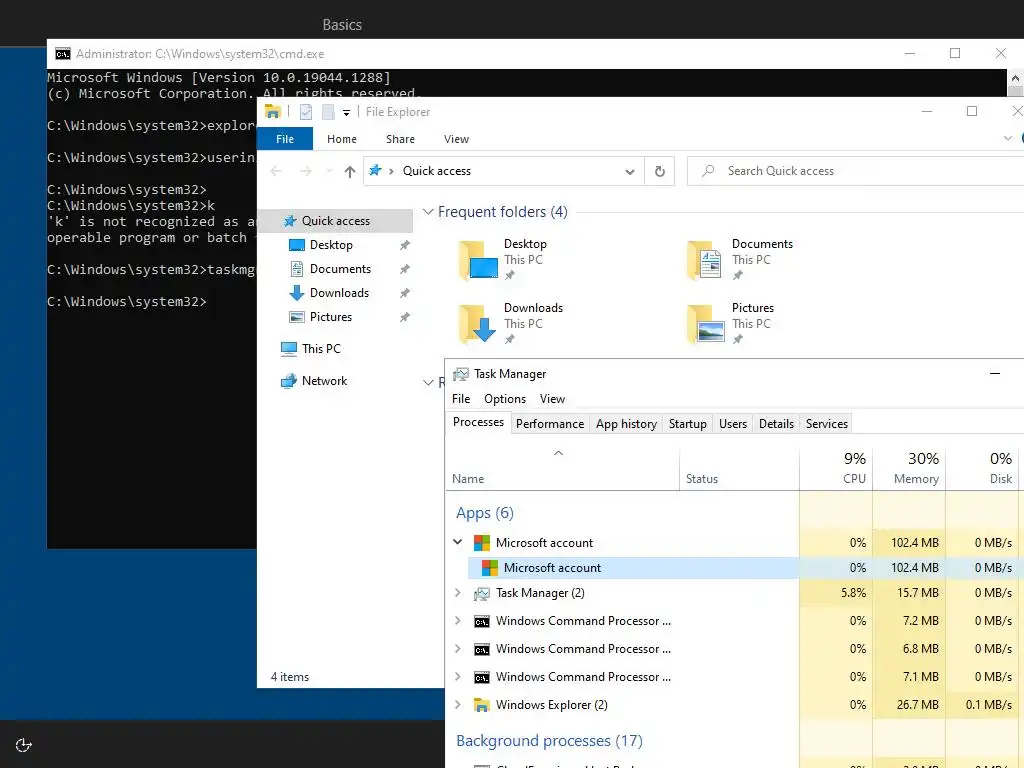Screen dimensions: 1024x768
Task: Open the Share ribbon tab
Action: pos(400,139)
